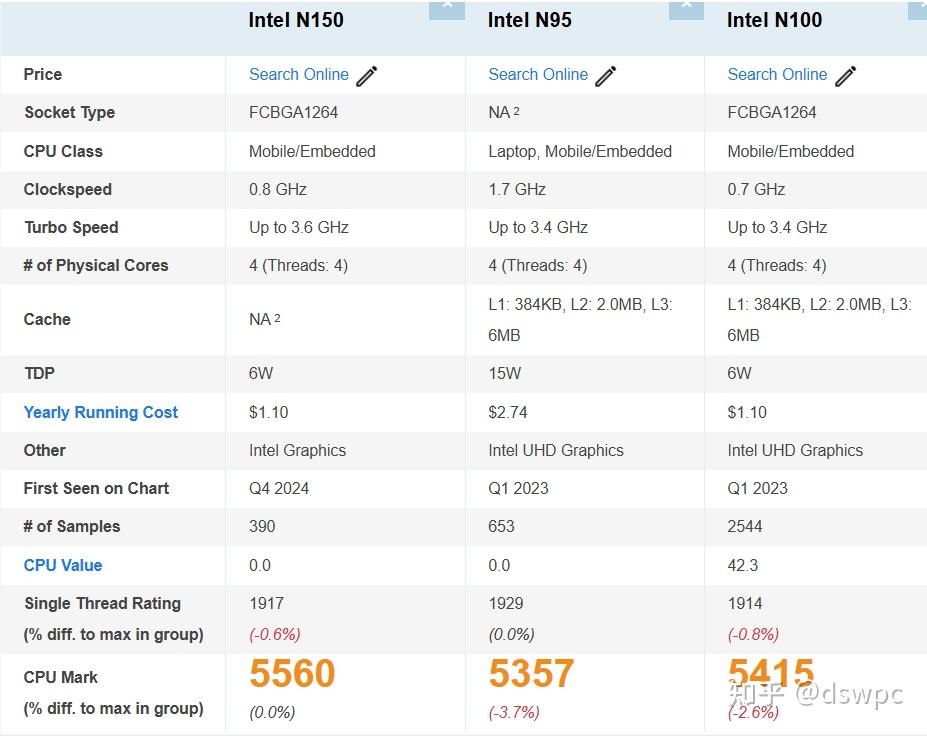Click the CPU Value row link
The width and height of the screenshot is (927, 736).
pos(63,565)
